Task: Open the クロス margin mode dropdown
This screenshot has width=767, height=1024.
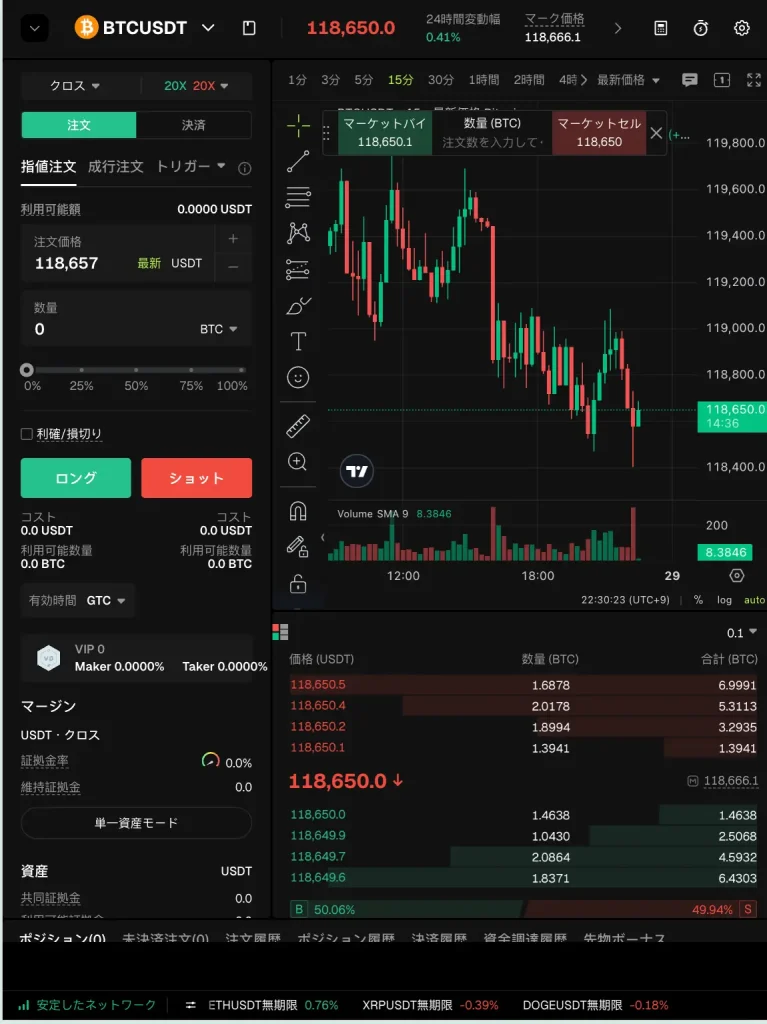Action: pos(75,86)
